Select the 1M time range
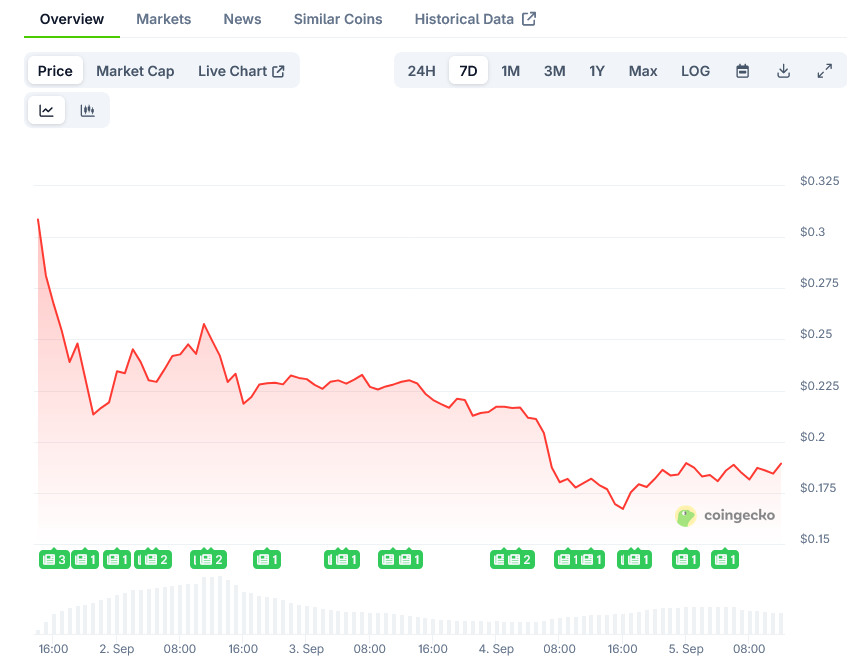 (510, 71)
